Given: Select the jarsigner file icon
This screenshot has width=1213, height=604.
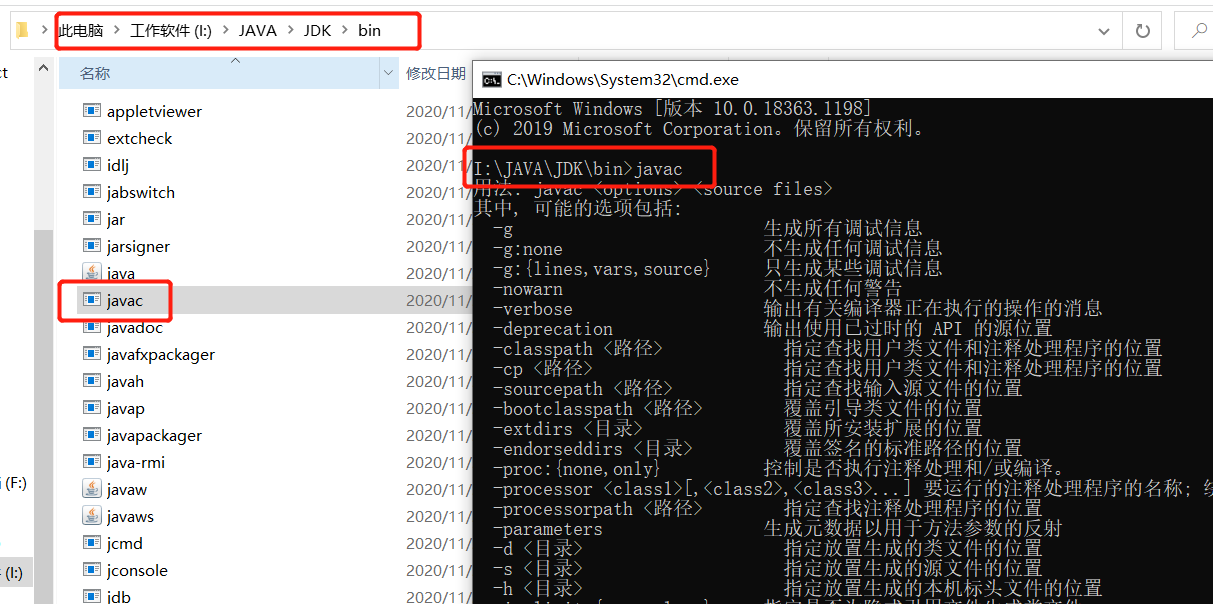Looking at the screenshot, I should click(x=94, y=246).
